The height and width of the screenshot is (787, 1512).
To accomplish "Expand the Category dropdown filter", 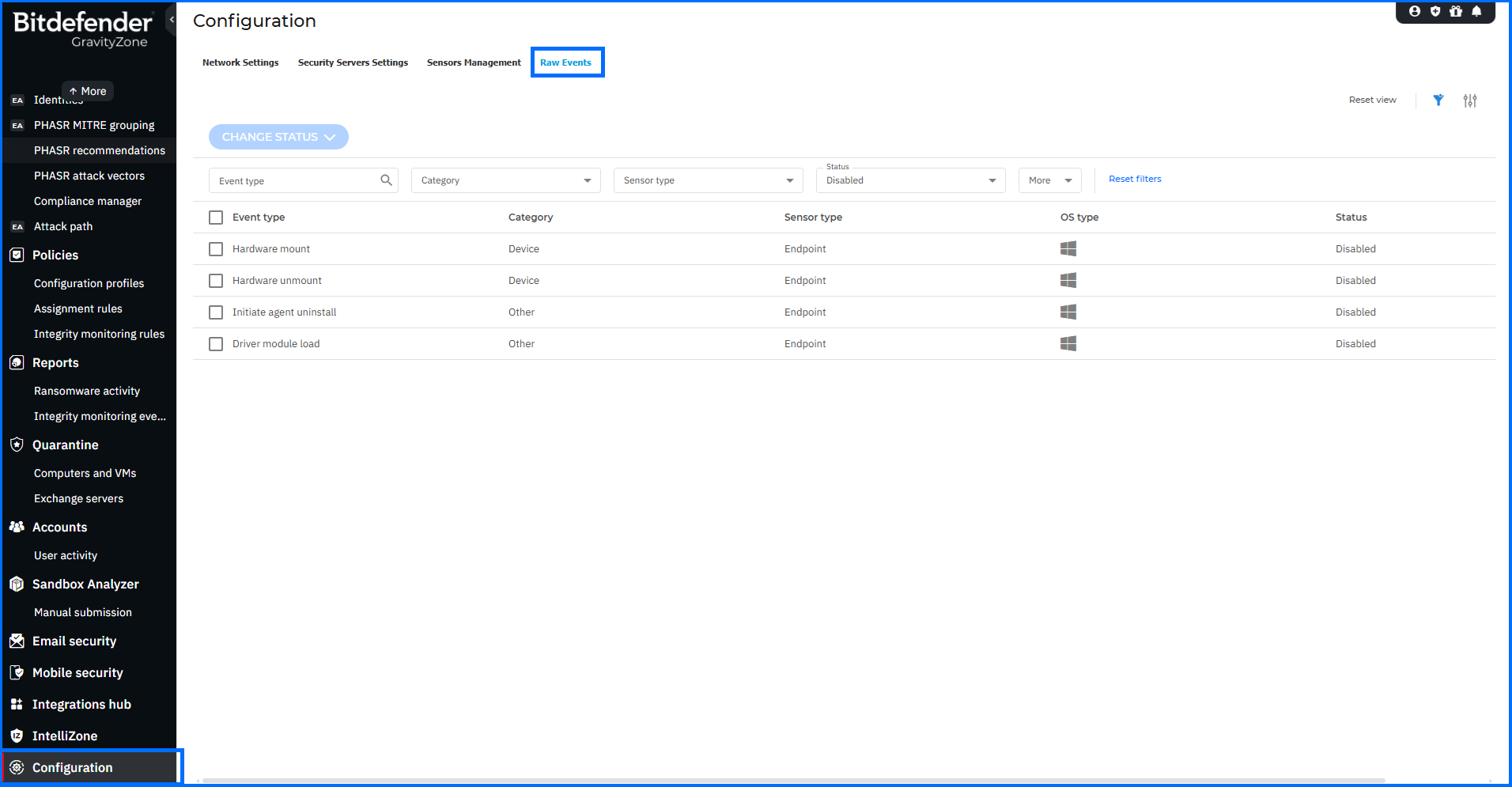I will tap(506, 180).
